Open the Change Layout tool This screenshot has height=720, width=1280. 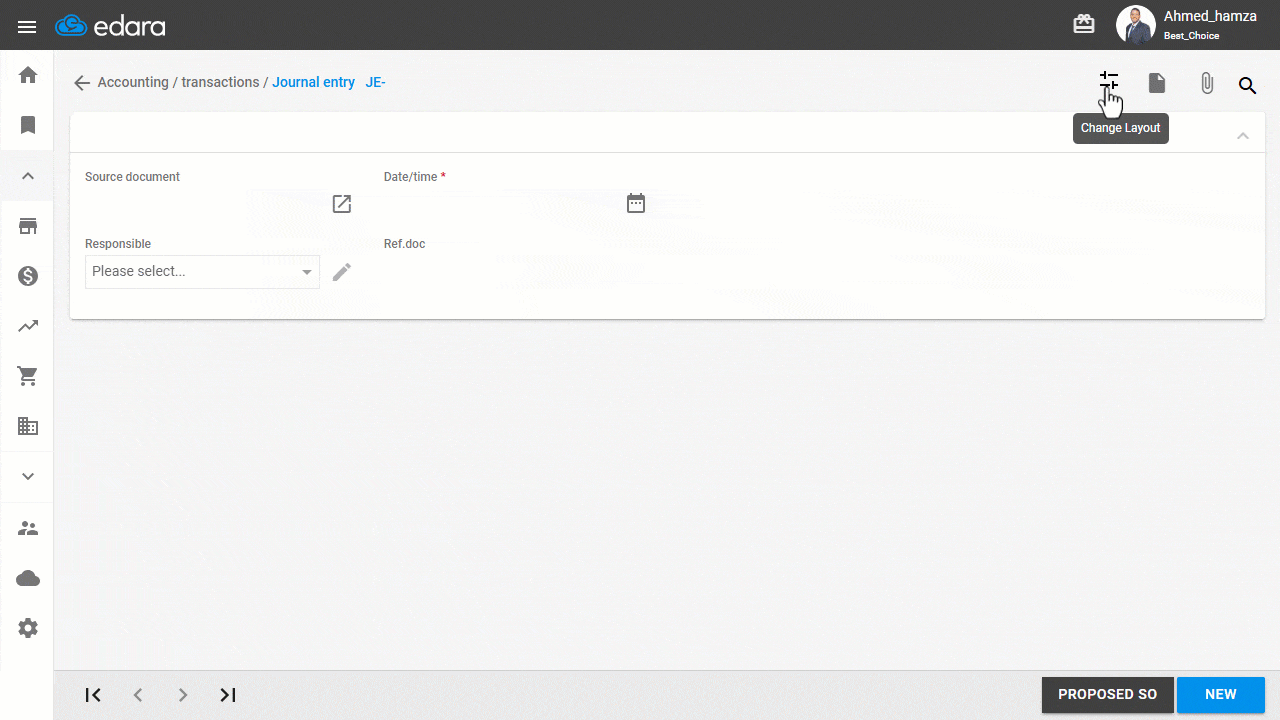[1108, 83]
